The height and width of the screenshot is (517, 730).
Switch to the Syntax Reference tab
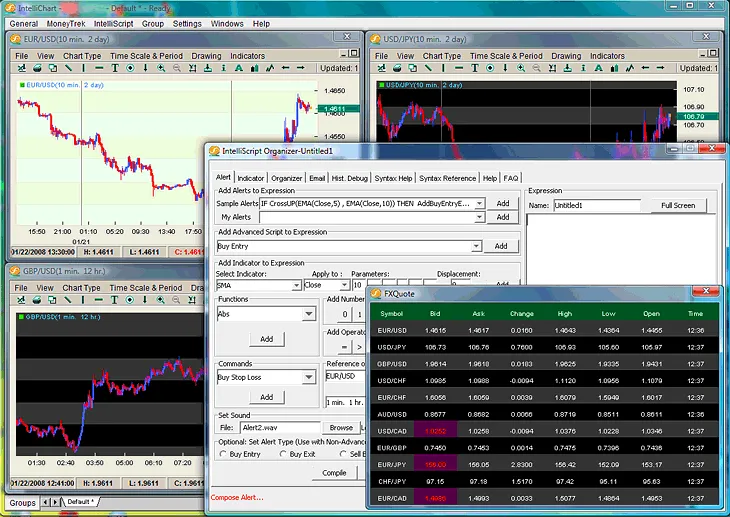[447, 178]
